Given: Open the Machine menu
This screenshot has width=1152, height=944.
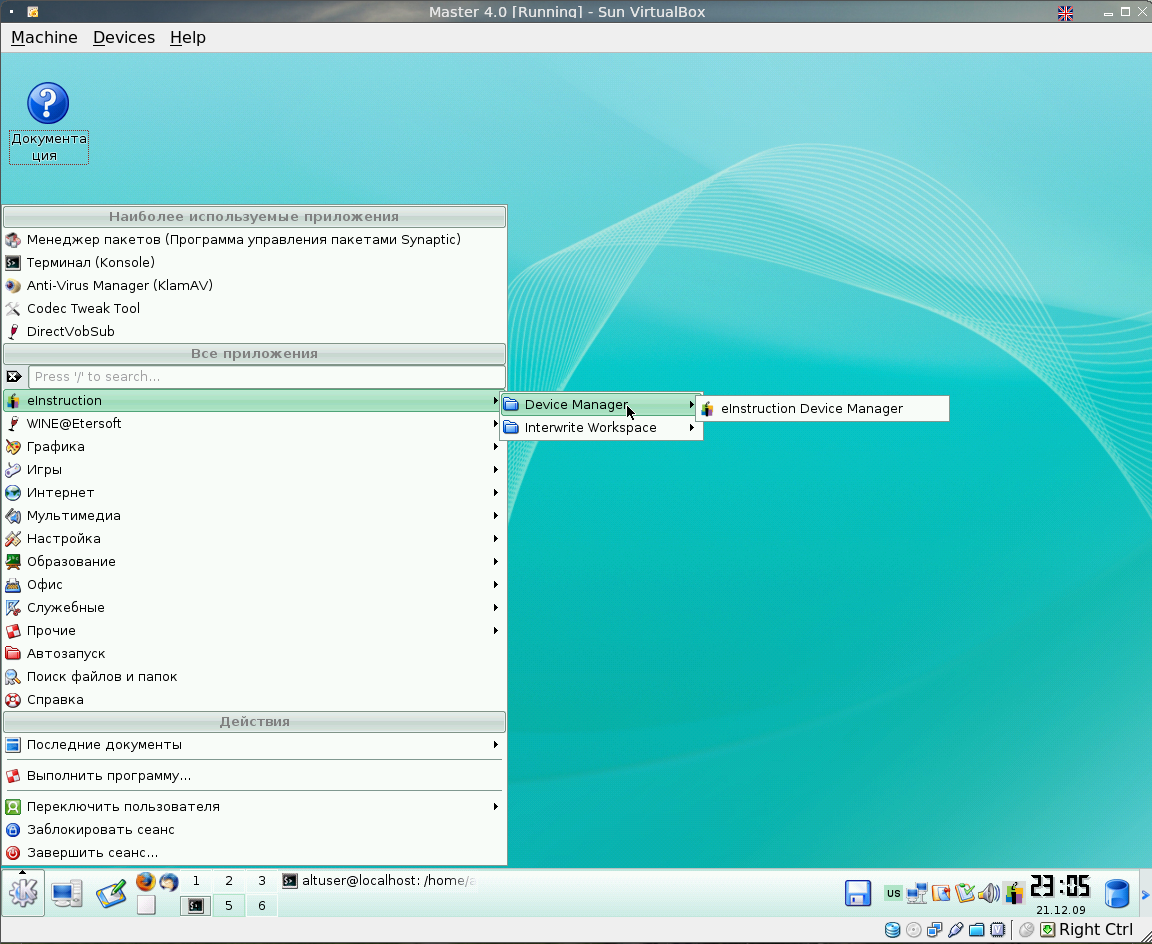Looking at the screenshot, I should pos(44,37).
